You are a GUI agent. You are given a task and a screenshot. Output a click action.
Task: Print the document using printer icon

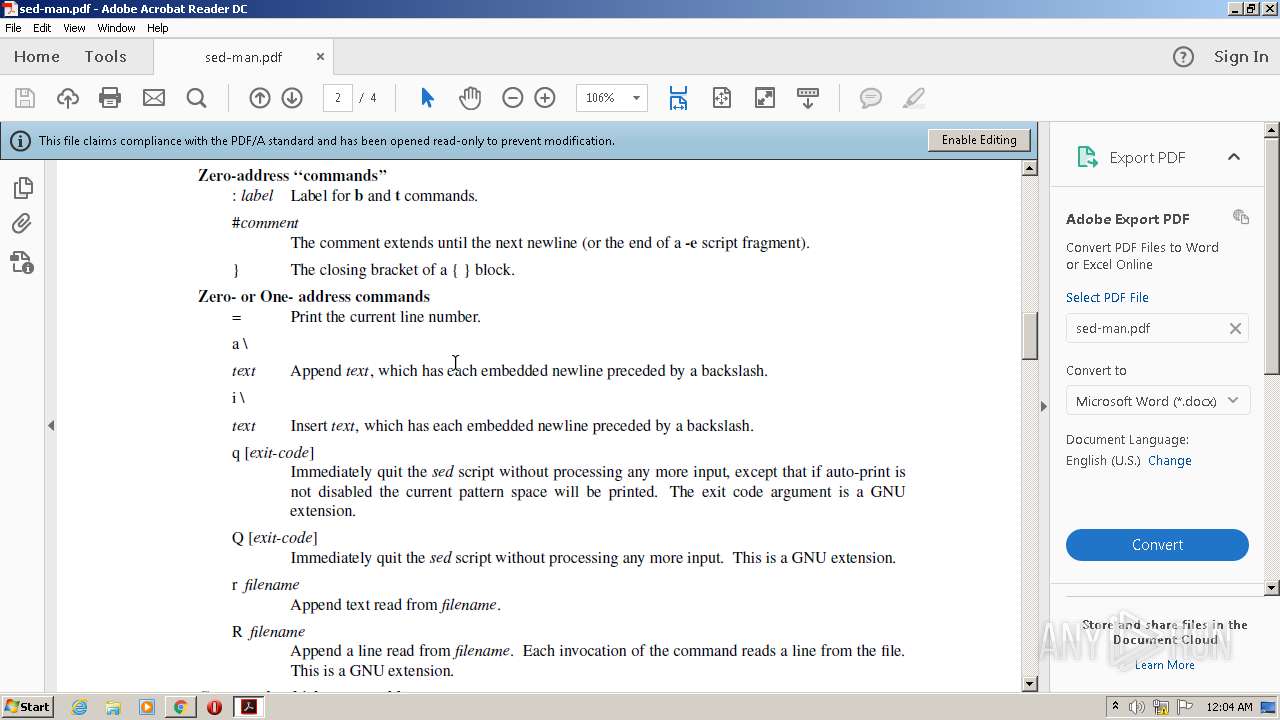(110, 98)
